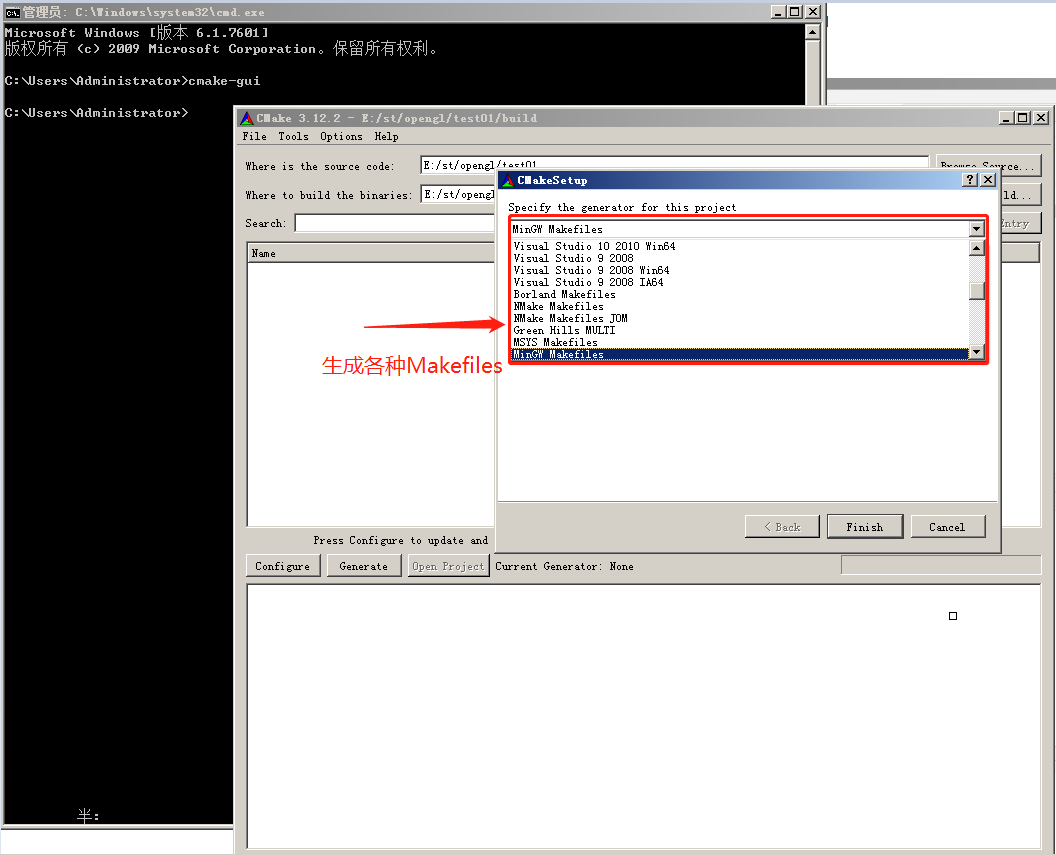Screen dimensions: 1056x855
Task: Minimize the CMake main window
Action: pyautogui.click(x=1006, y=118)
